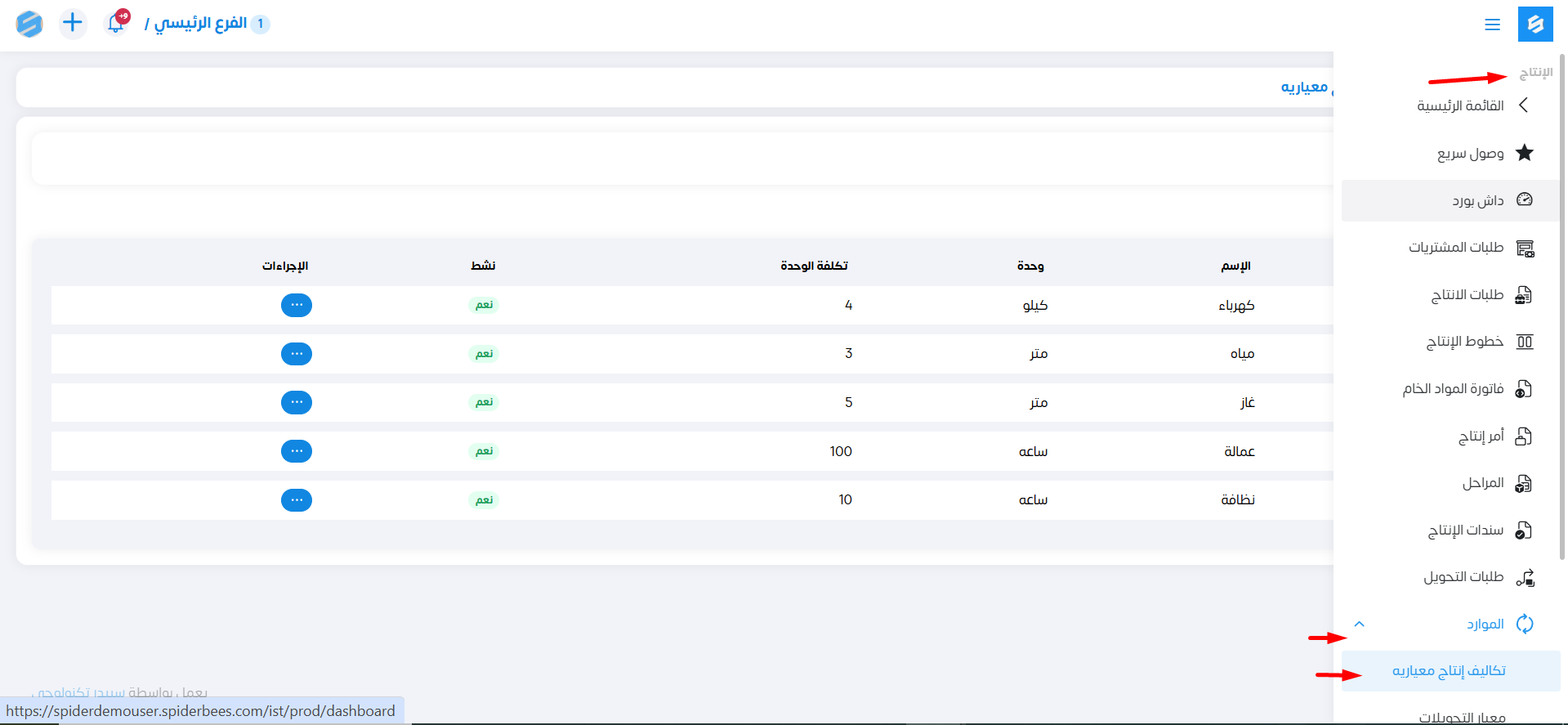Click الفرع الرئيسي branch link
This screenshot has height=725, width=1568.
201,24
